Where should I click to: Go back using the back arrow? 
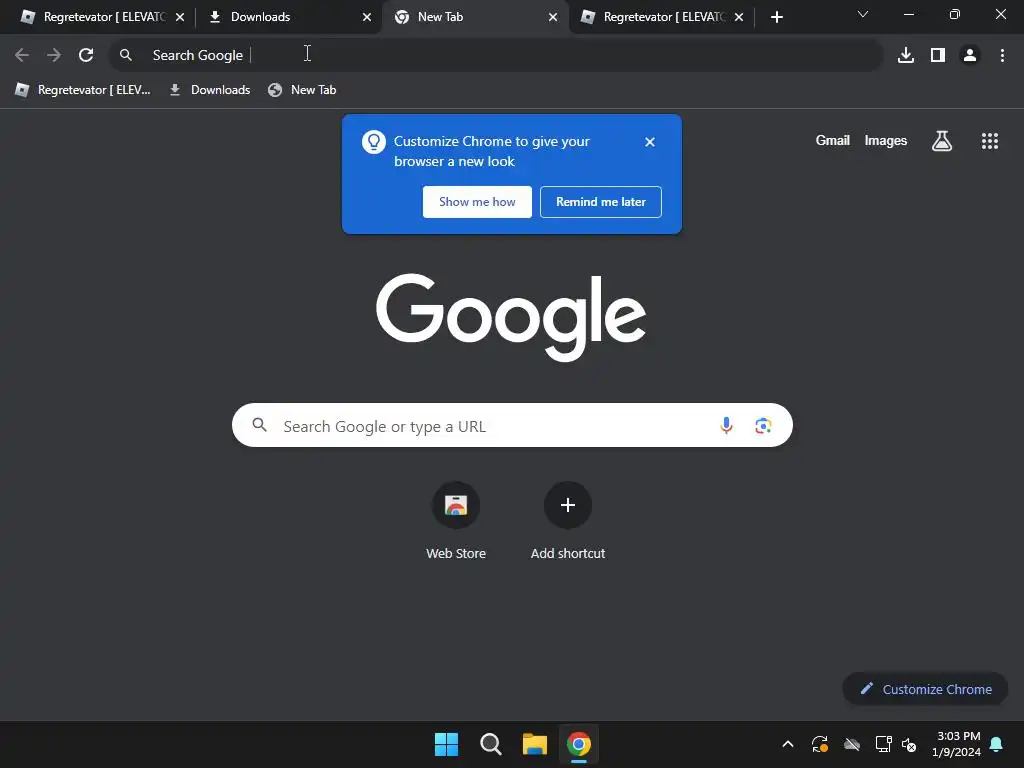pos(22,55)
